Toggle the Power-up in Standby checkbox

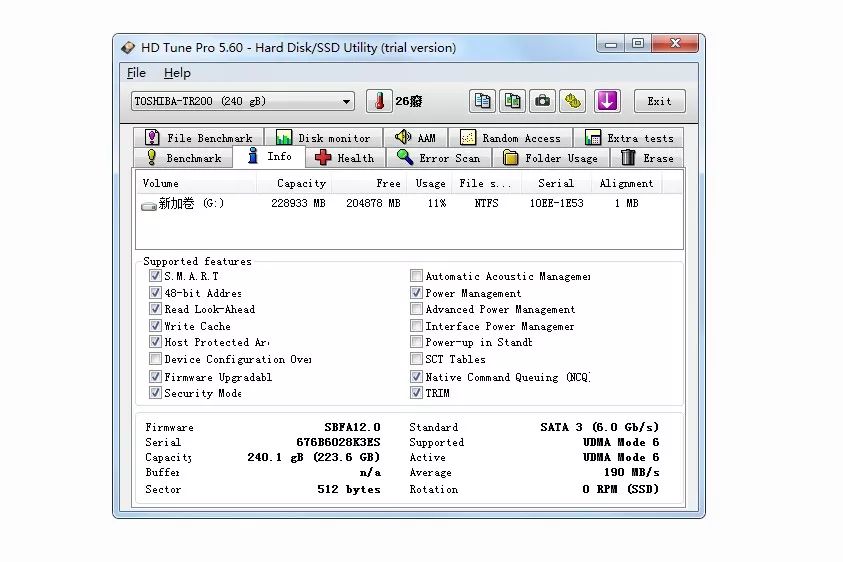[x=416, y=342]
